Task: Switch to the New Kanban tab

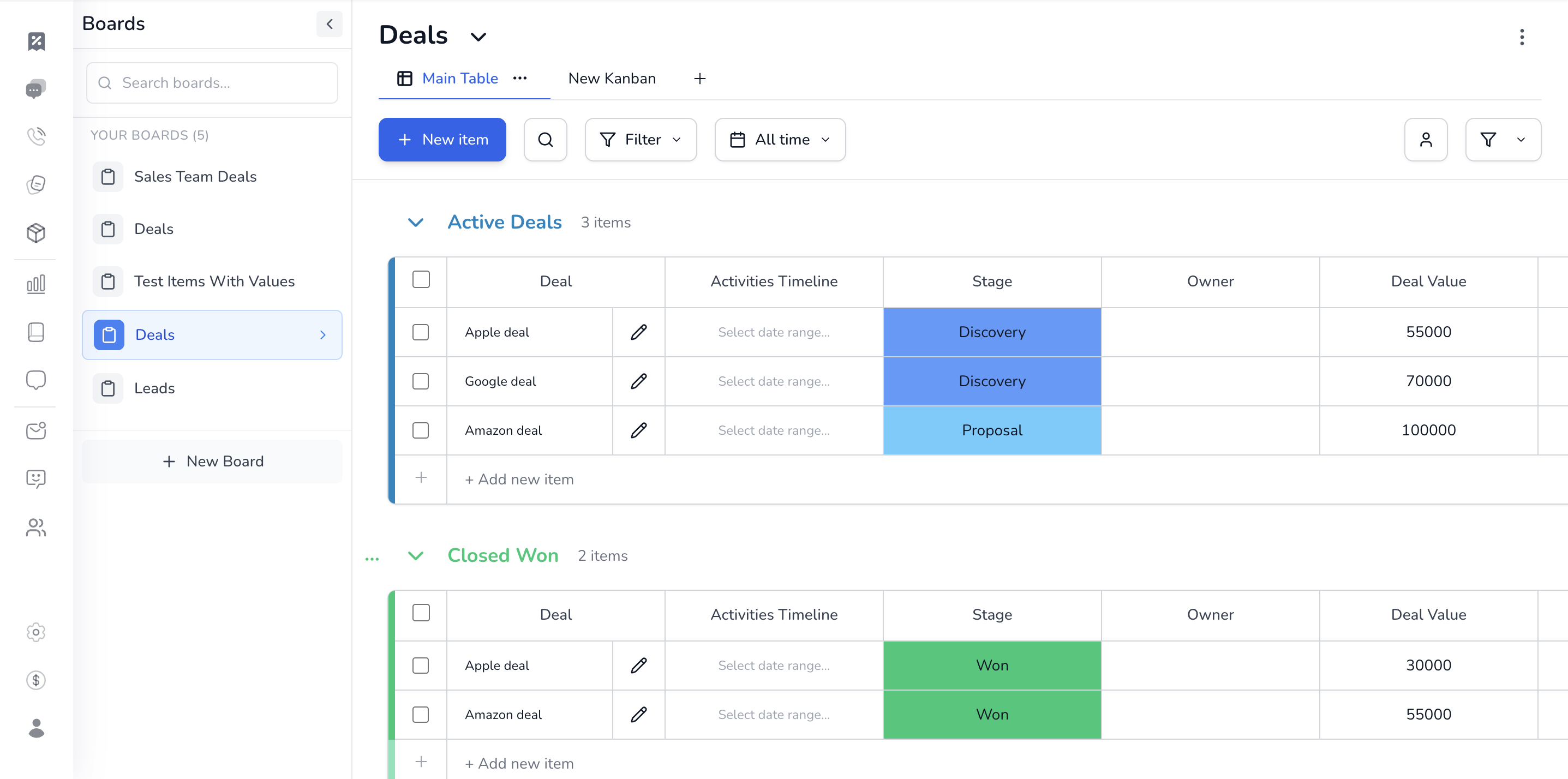Action: [x=612, y=79]
